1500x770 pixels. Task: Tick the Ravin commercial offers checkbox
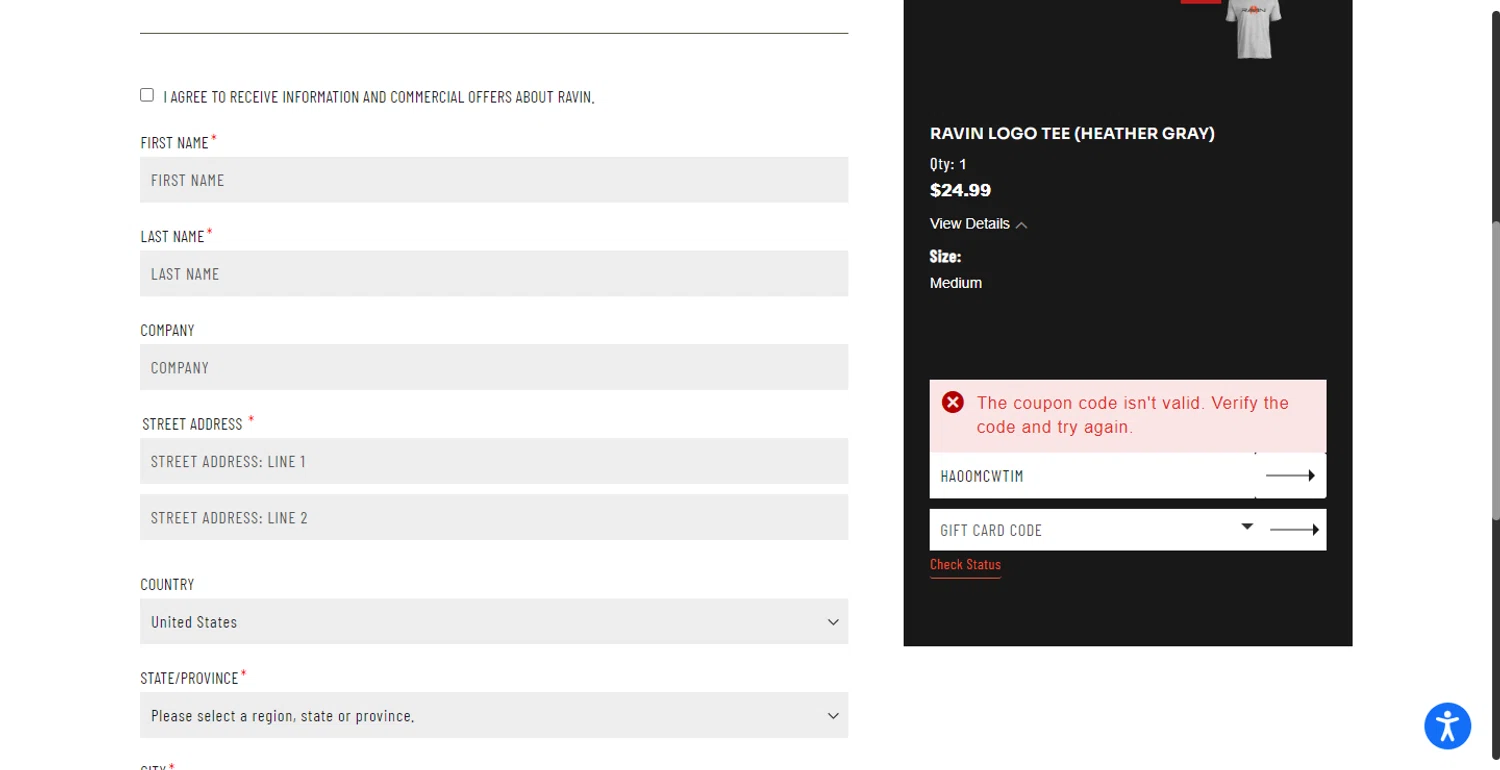coord(147,95)
